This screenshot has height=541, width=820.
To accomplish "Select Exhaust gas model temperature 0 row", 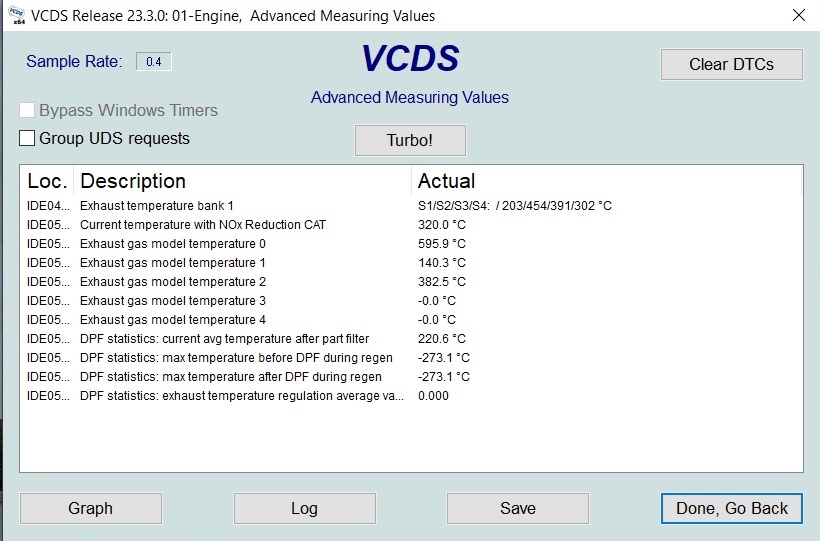I will [411, 244].
